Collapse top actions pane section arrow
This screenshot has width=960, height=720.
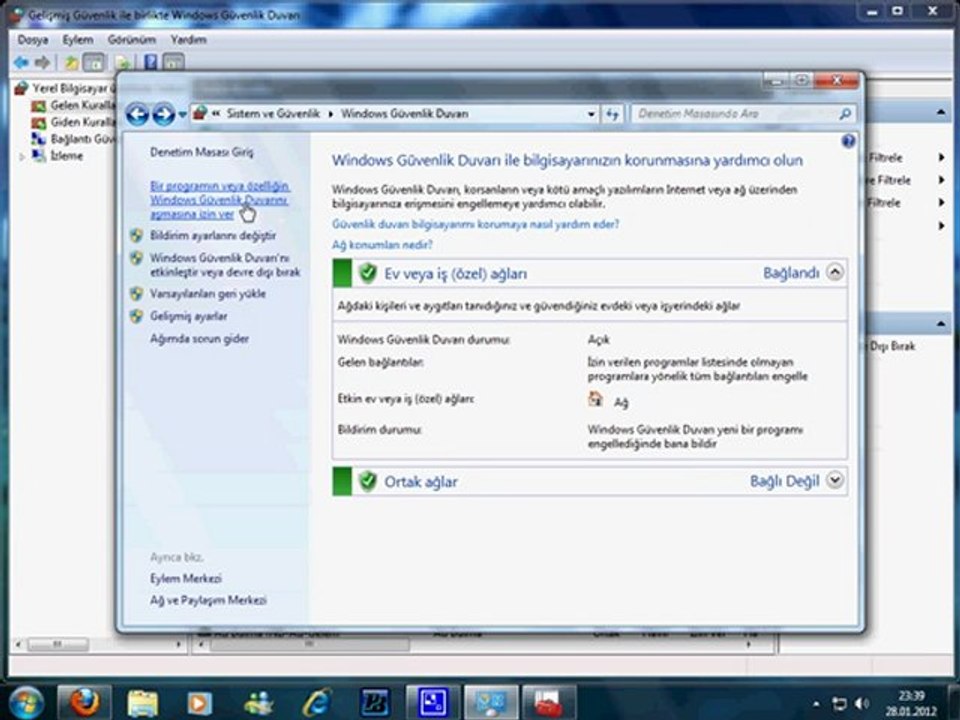(941, 112)
